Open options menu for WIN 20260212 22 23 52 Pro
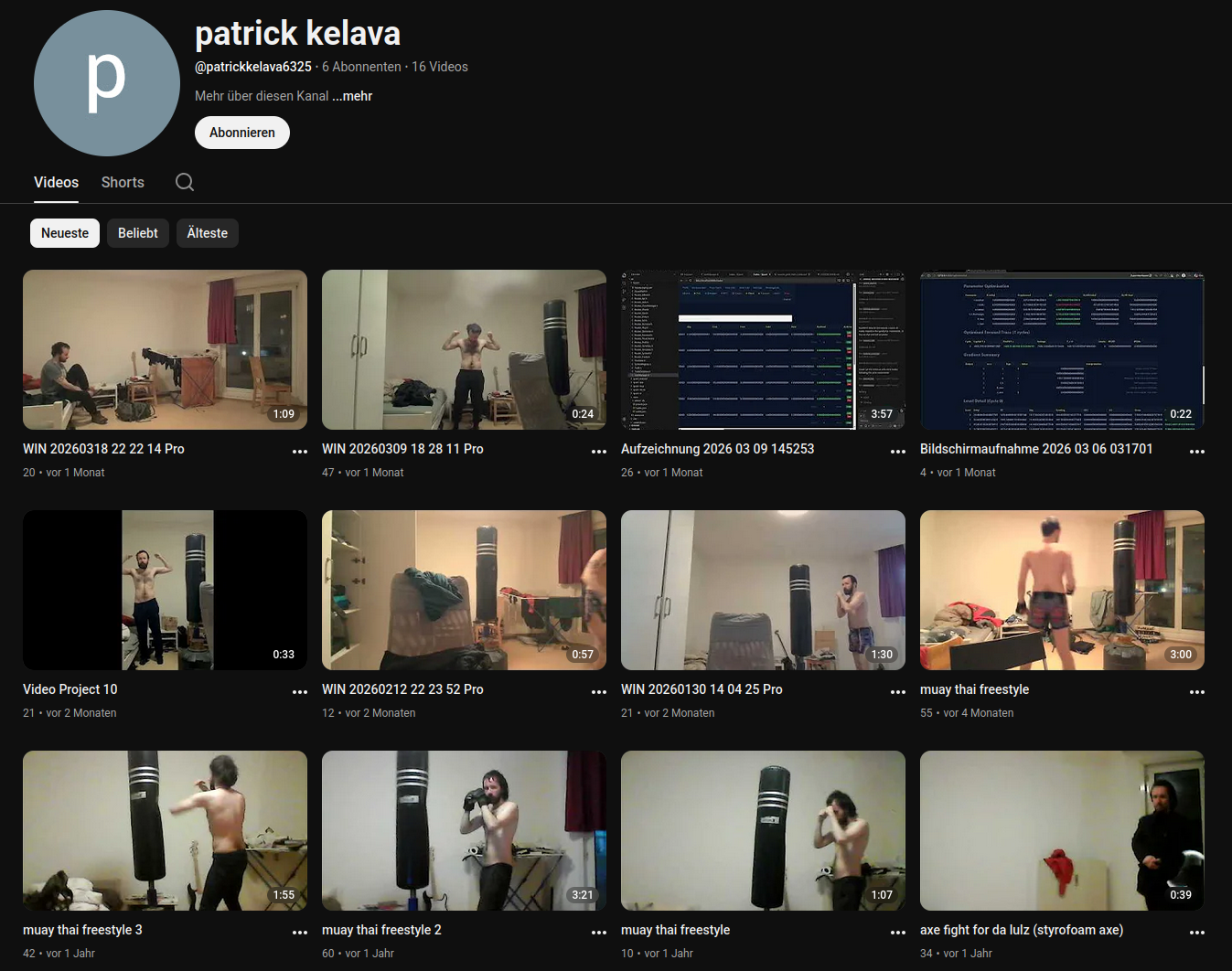The width and height of the screenshot is (1232, 971). [x=599, y=691]
